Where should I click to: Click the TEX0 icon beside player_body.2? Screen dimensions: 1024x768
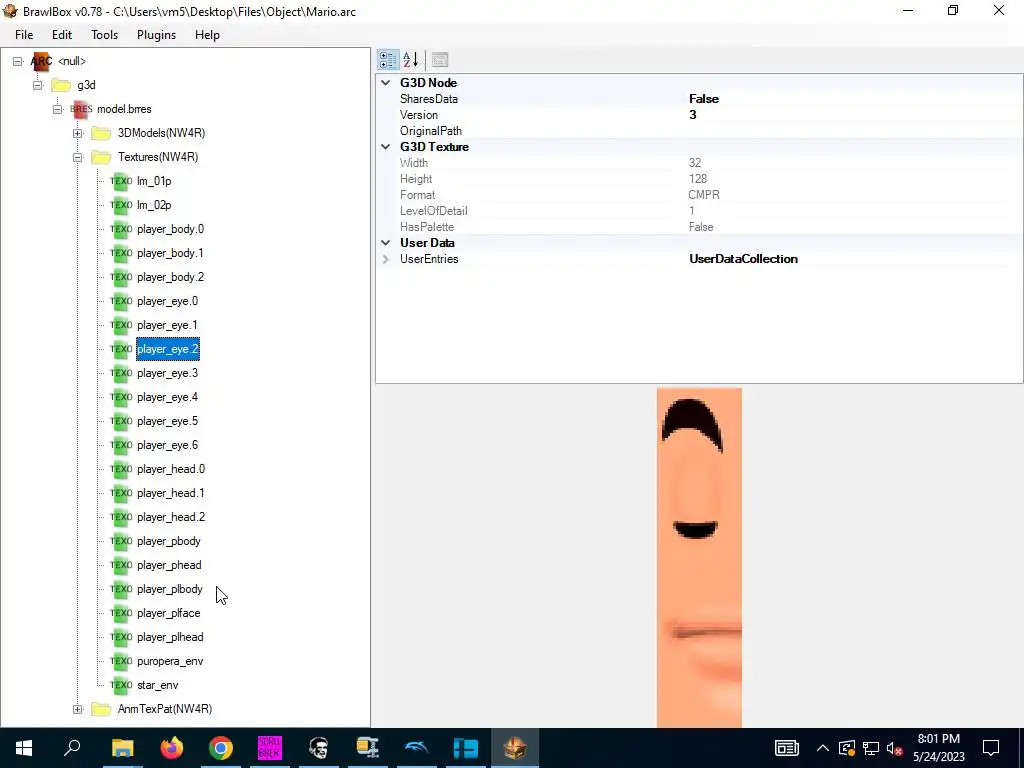(x=121, y=277)
